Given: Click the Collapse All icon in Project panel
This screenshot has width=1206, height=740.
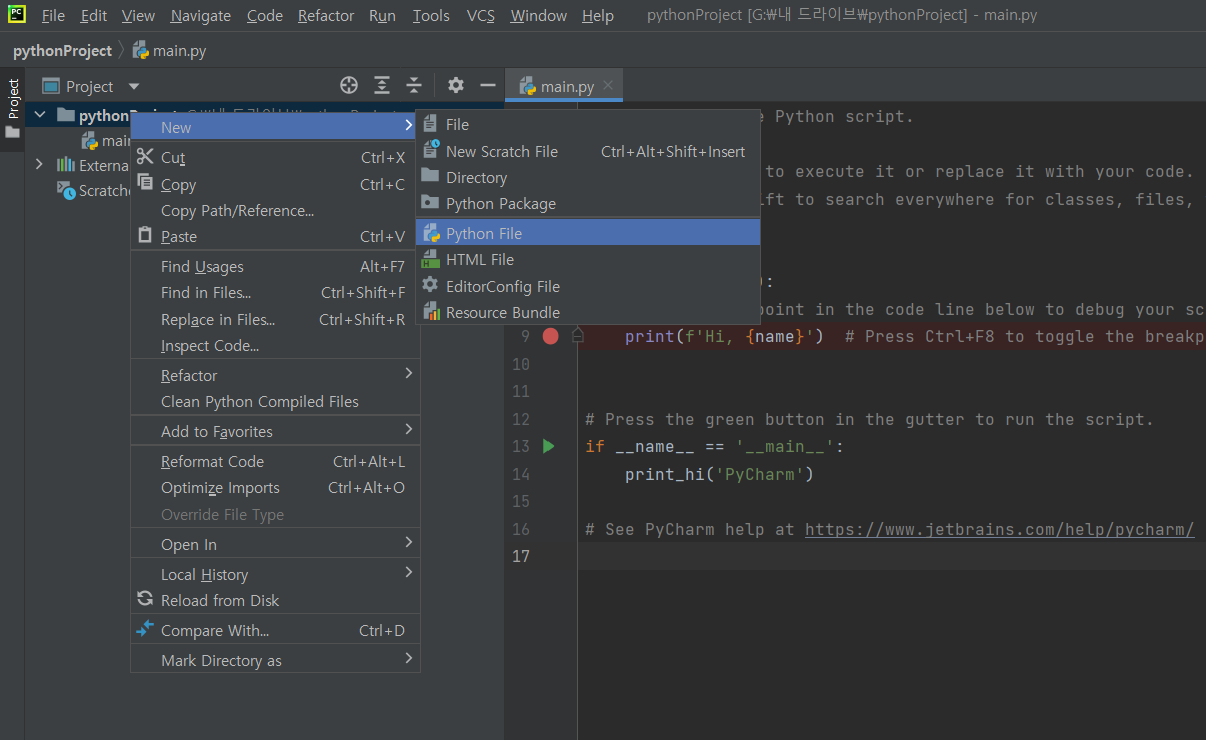Looking at the screenshot, I should [414, 86].
